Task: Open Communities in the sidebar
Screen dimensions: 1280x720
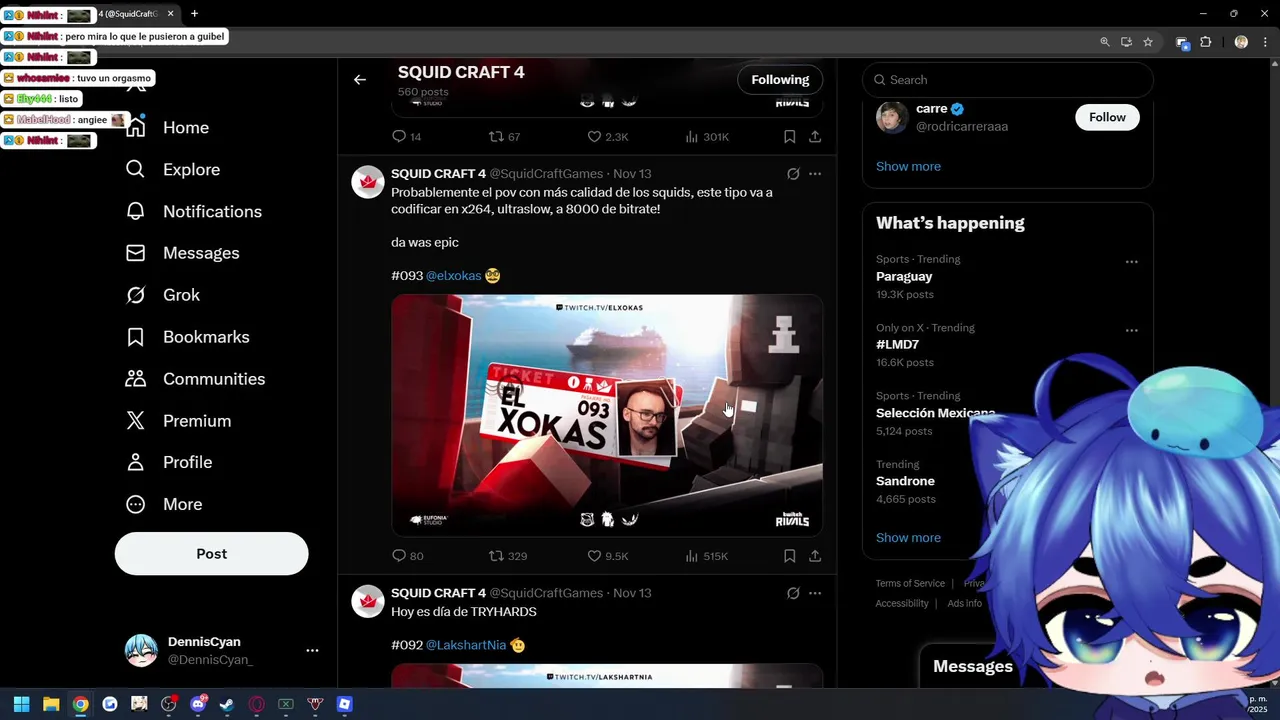Action: (195, 379)
